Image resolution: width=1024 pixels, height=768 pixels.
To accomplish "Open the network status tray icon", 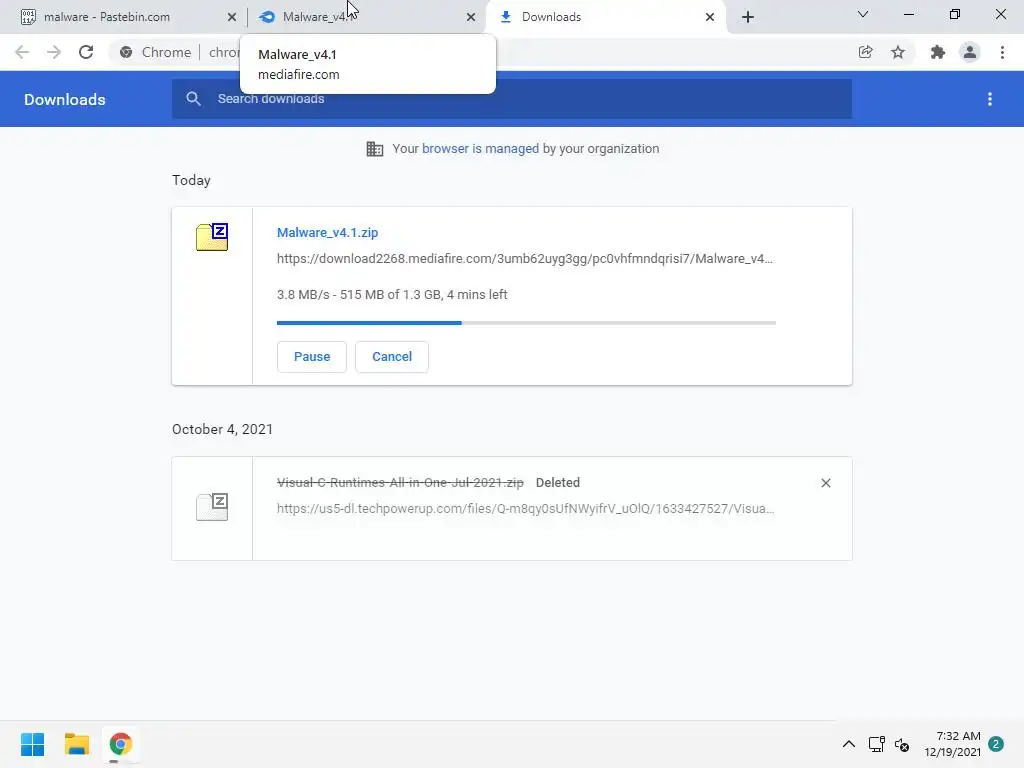I will (x=876, y=744).
